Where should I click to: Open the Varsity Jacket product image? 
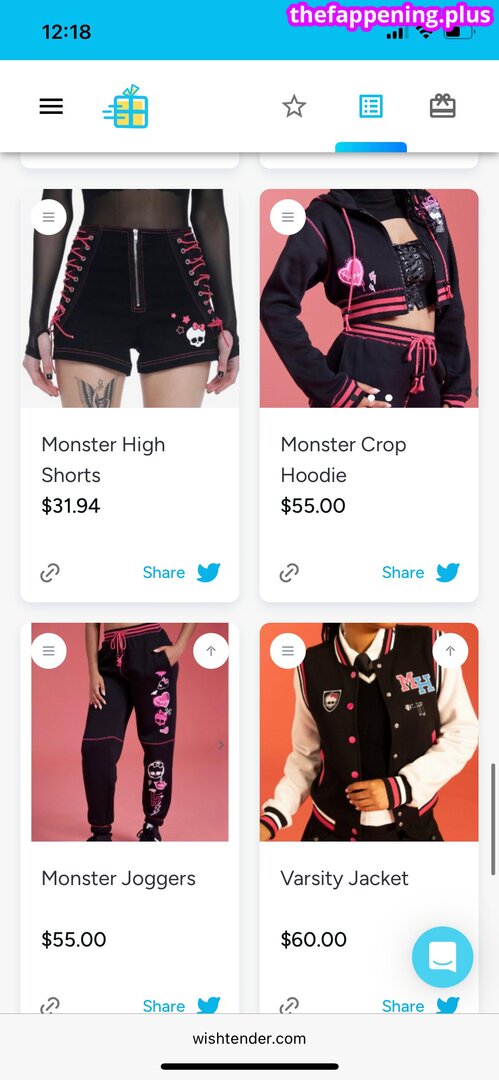point(369,732)
